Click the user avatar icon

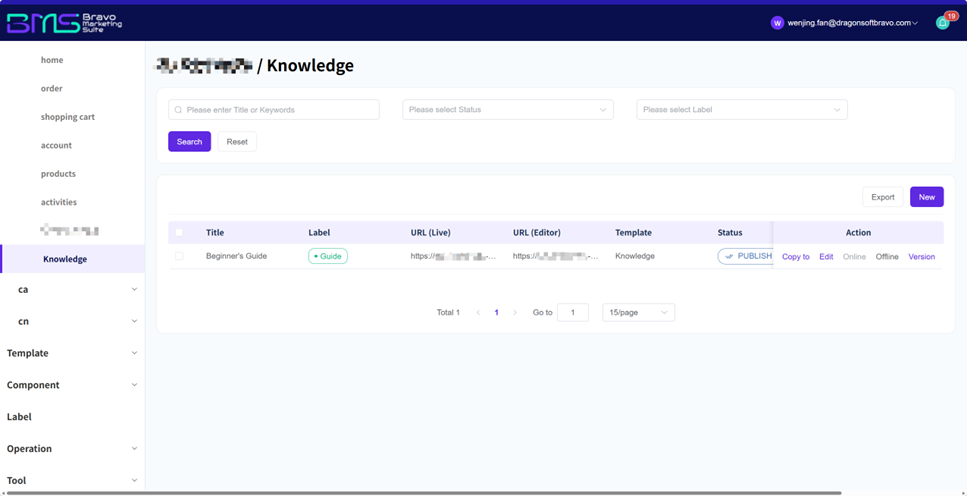(777, 23)
